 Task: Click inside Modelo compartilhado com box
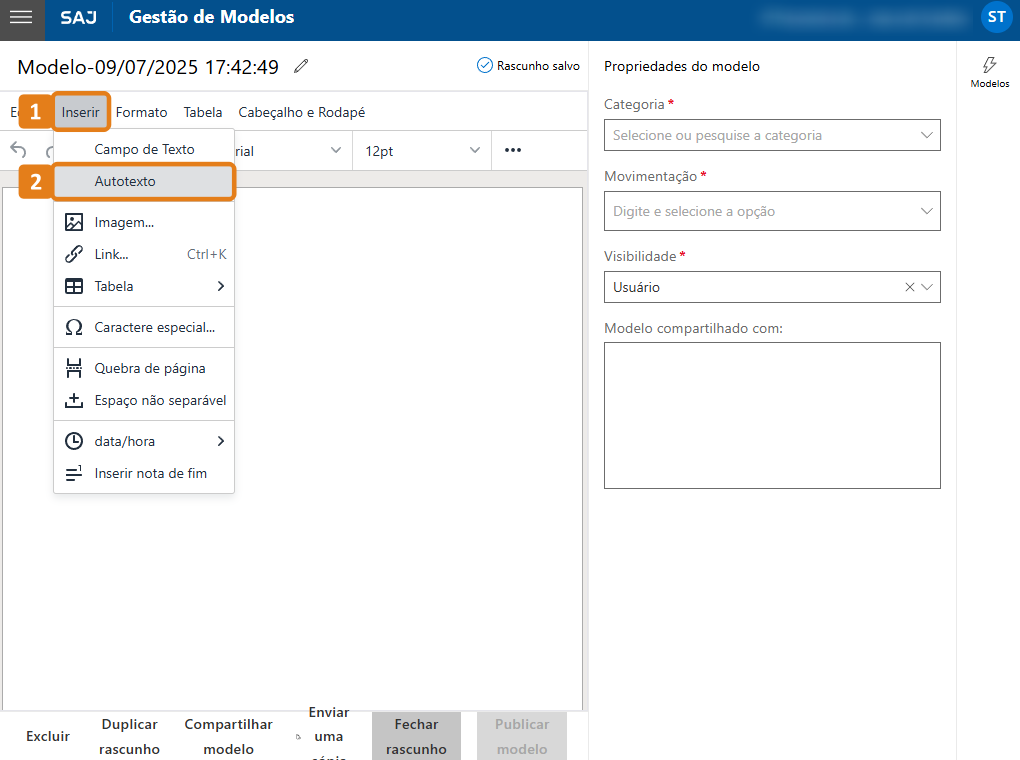[x=771, y=415]
